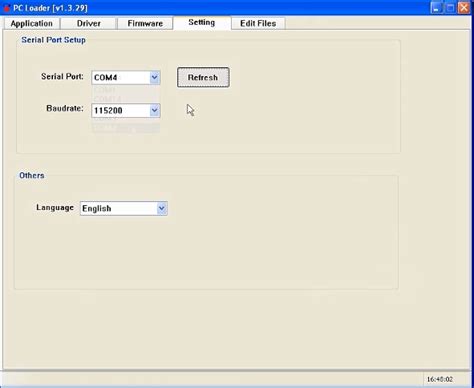
Task: Click the PC Loader icon in title bar
Action: [6, 8]
